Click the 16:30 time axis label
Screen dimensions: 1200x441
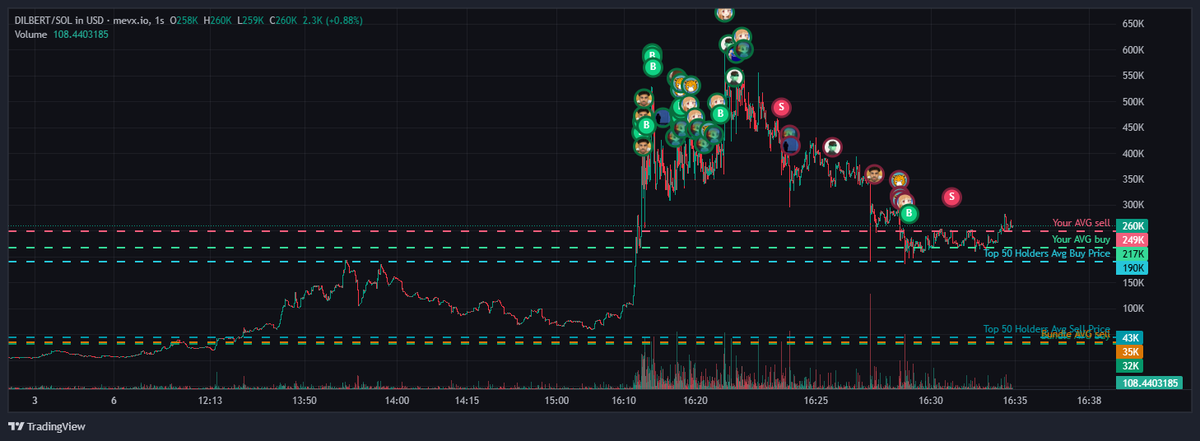[x=930, y=400]
